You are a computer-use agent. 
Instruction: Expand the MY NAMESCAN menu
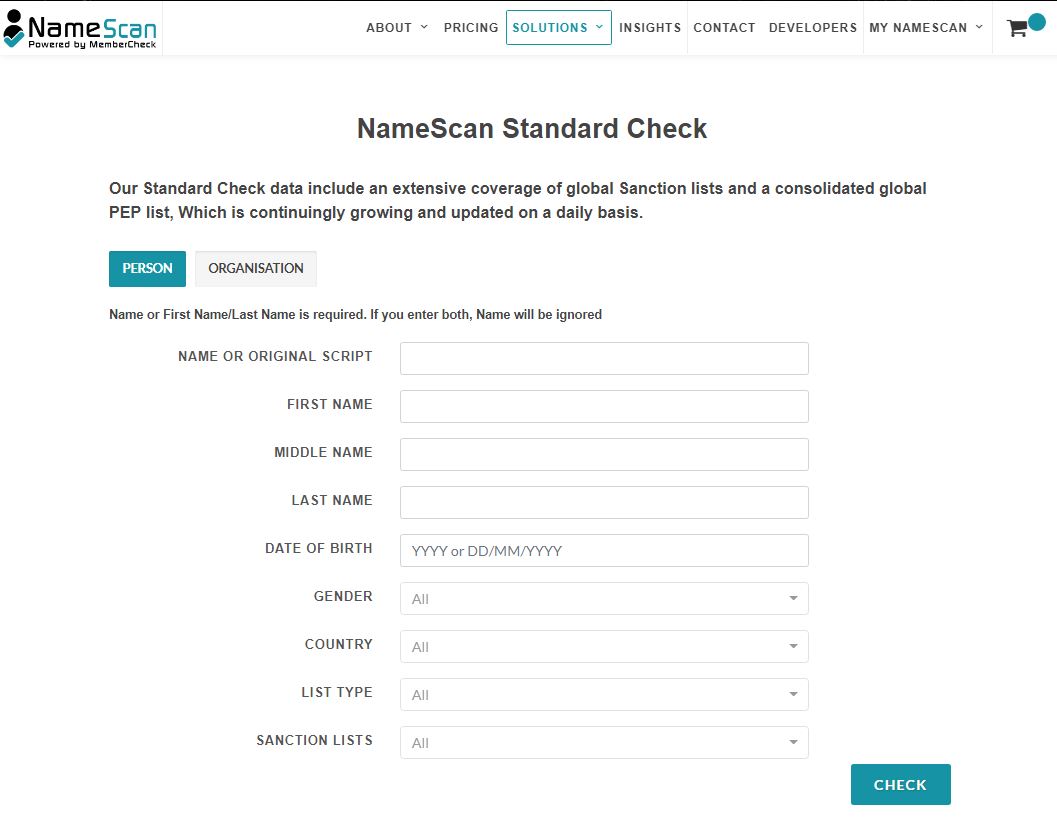pyautogui.click(x=926, y=28)
